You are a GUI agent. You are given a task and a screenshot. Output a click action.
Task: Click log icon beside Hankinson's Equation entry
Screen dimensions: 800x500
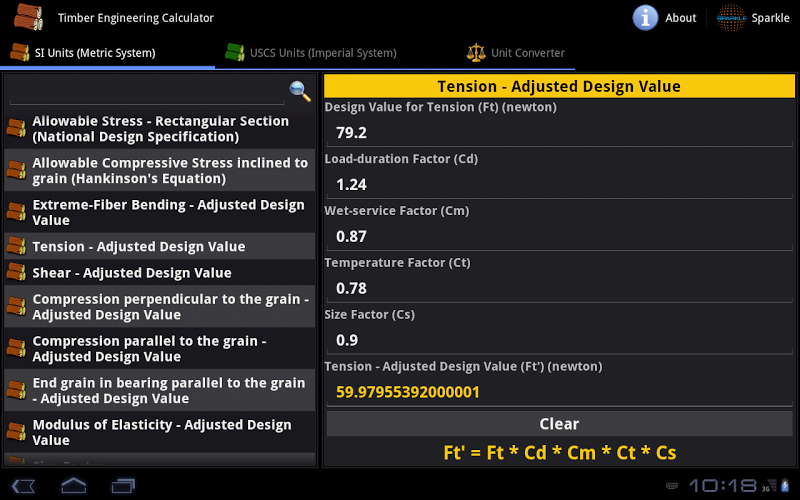16,170
